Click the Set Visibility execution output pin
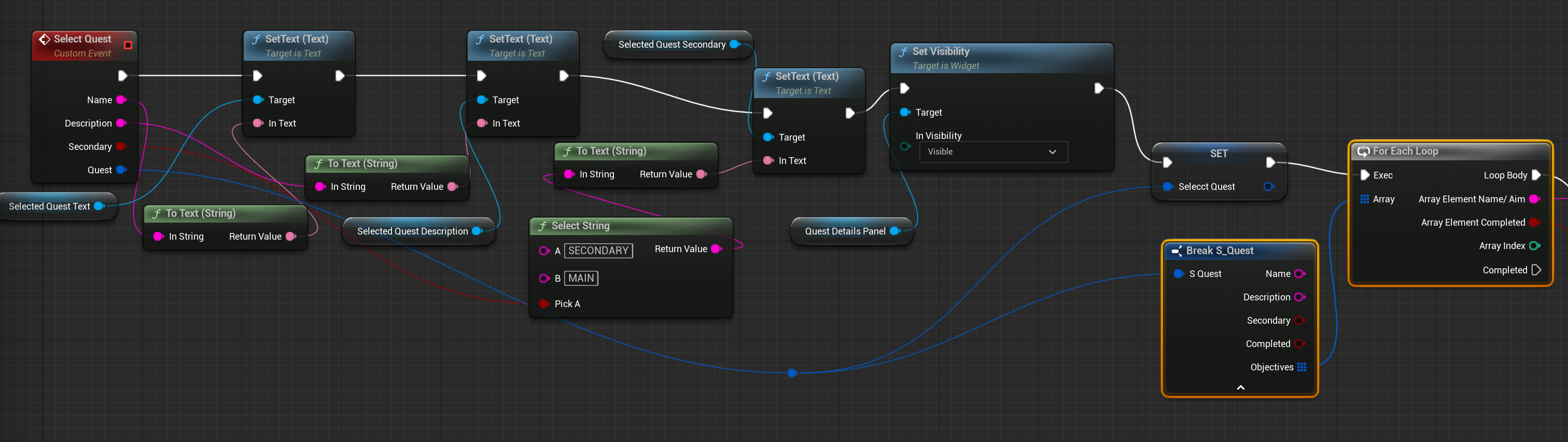Image resolution: width=1568 pixels, height=442 pixels. pyautogui.click(x=1099, y=88)
